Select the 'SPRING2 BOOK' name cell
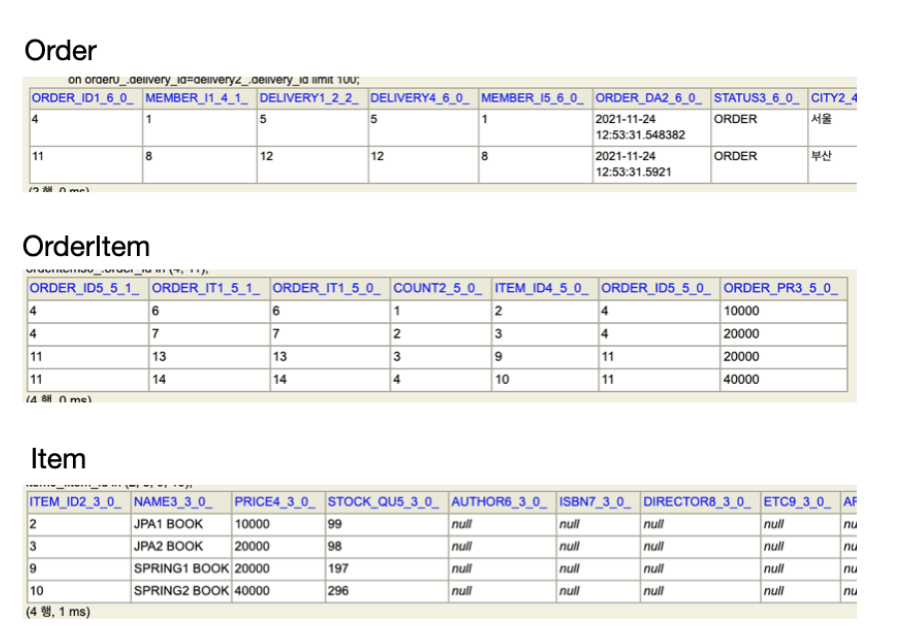 [x=181, y=591]
